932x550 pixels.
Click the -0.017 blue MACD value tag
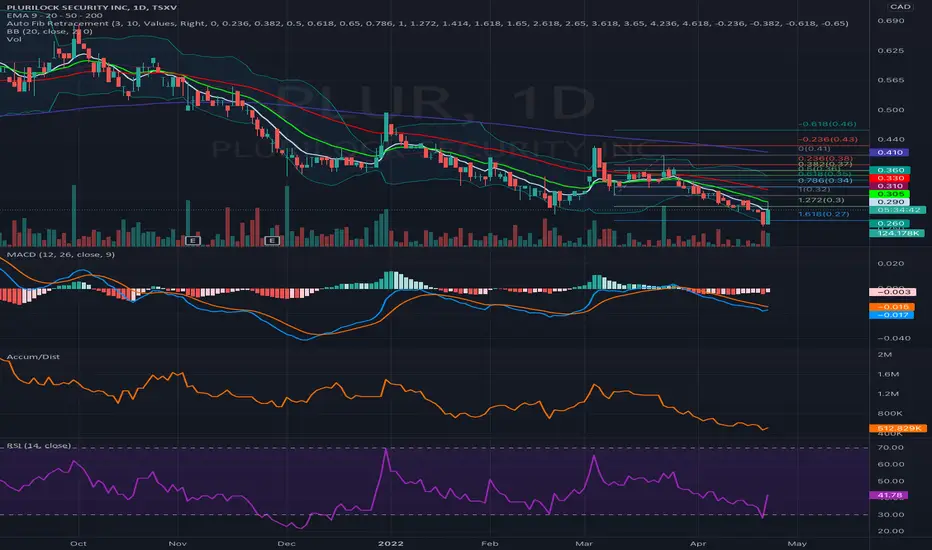[x=892, y=315]
